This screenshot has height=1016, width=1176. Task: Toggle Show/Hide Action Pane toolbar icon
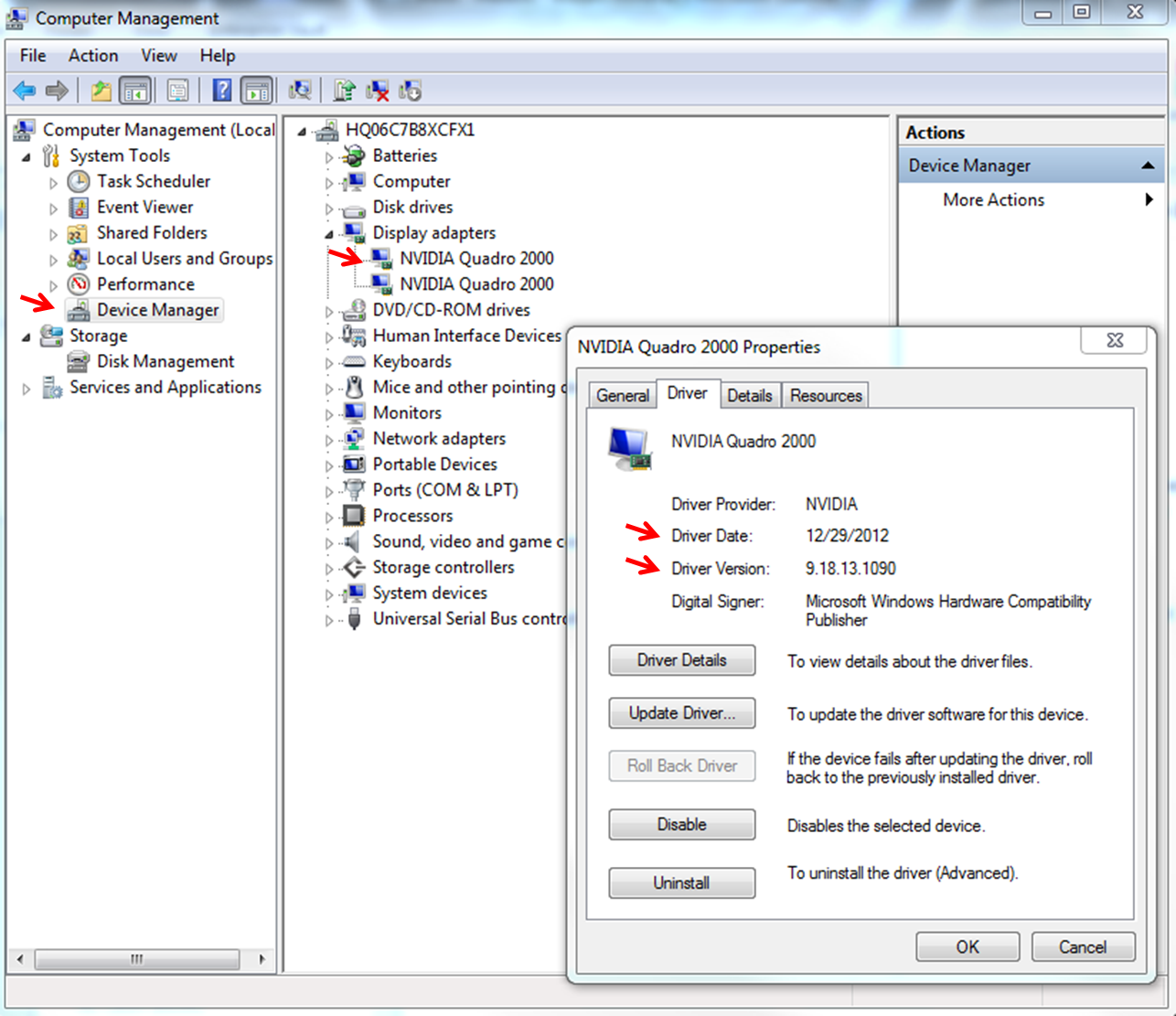[257, 91]
